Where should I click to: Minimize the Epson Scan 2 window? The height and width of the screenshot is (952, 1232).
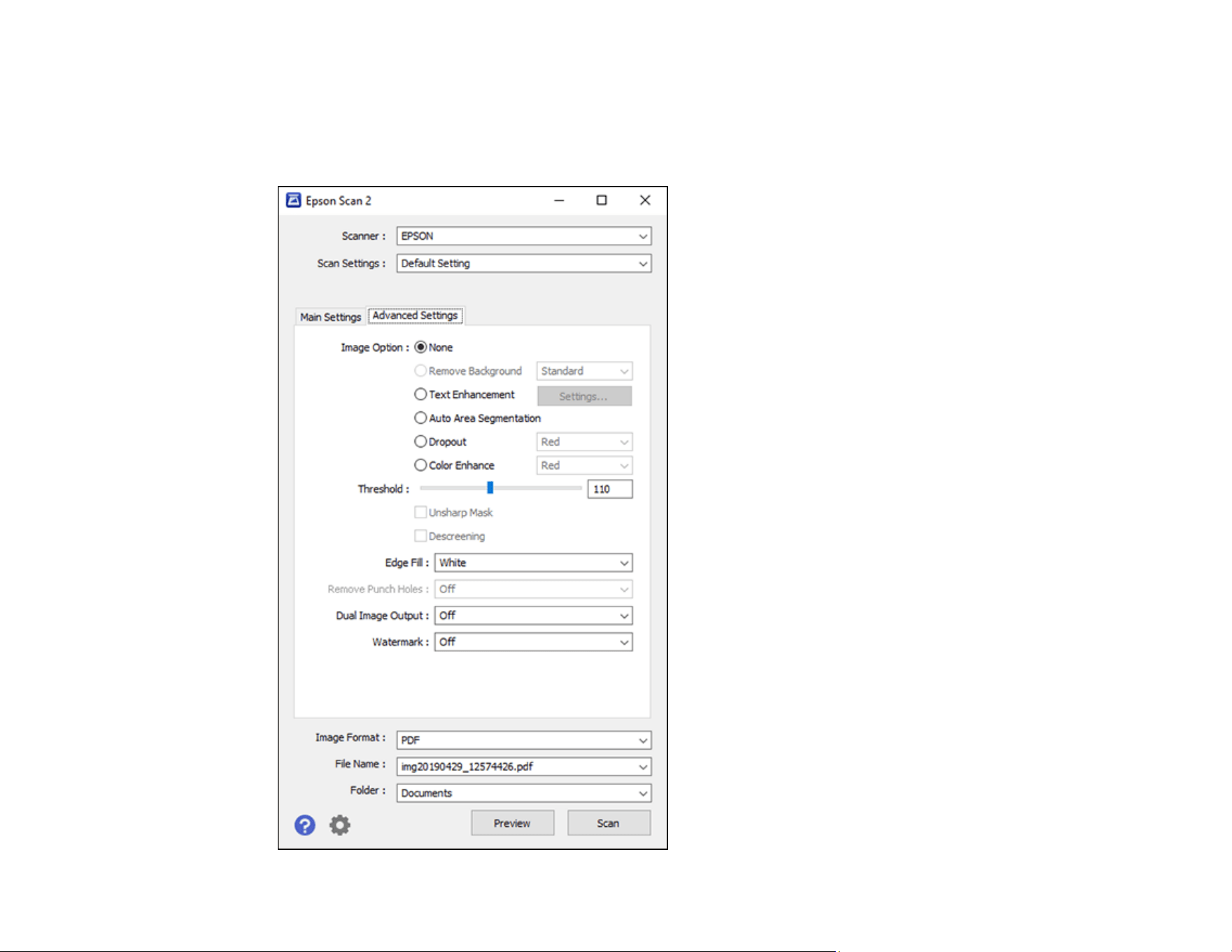click(559, 201)
